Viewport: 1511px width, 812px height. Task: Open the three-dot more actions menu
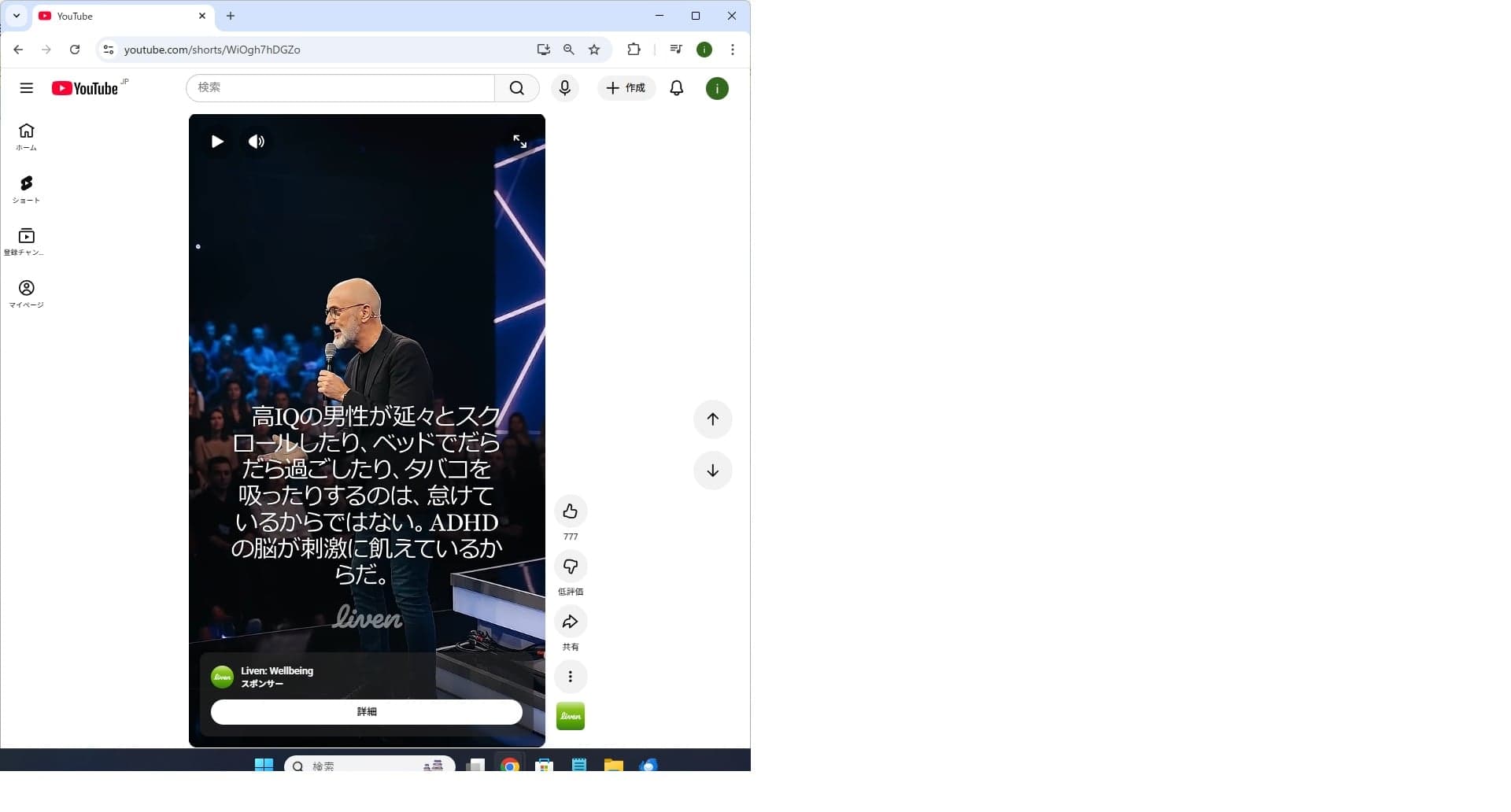pyautogui.click(x=571, y=677)
